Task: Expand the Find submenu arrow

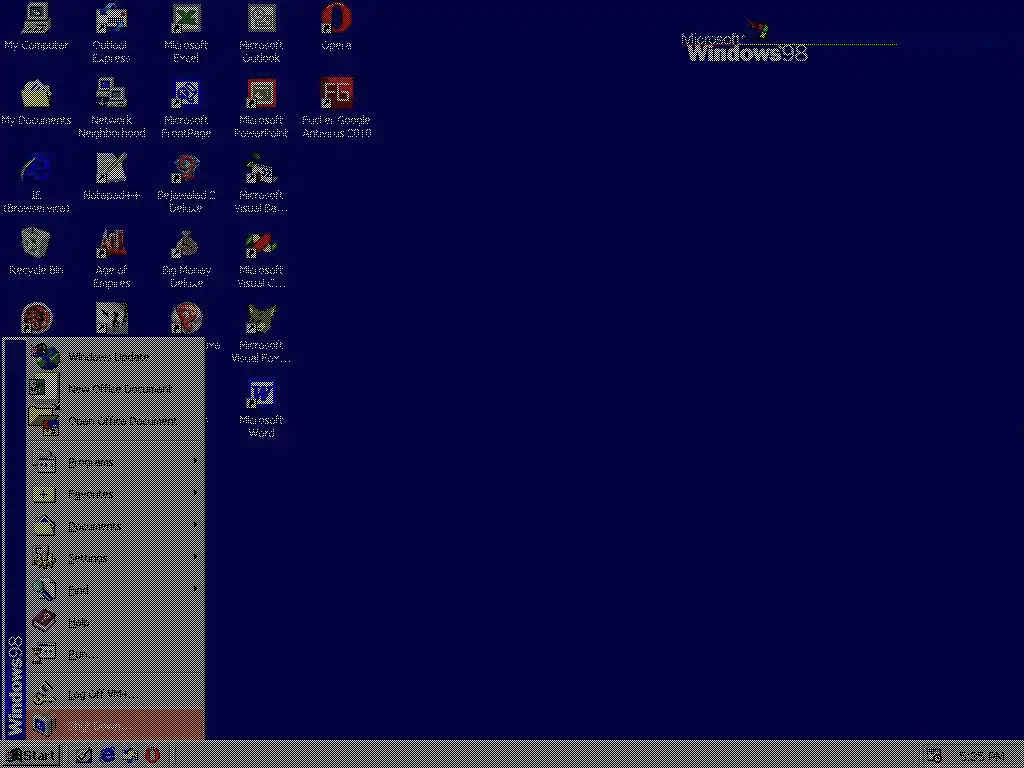Action: click(195, 589)
